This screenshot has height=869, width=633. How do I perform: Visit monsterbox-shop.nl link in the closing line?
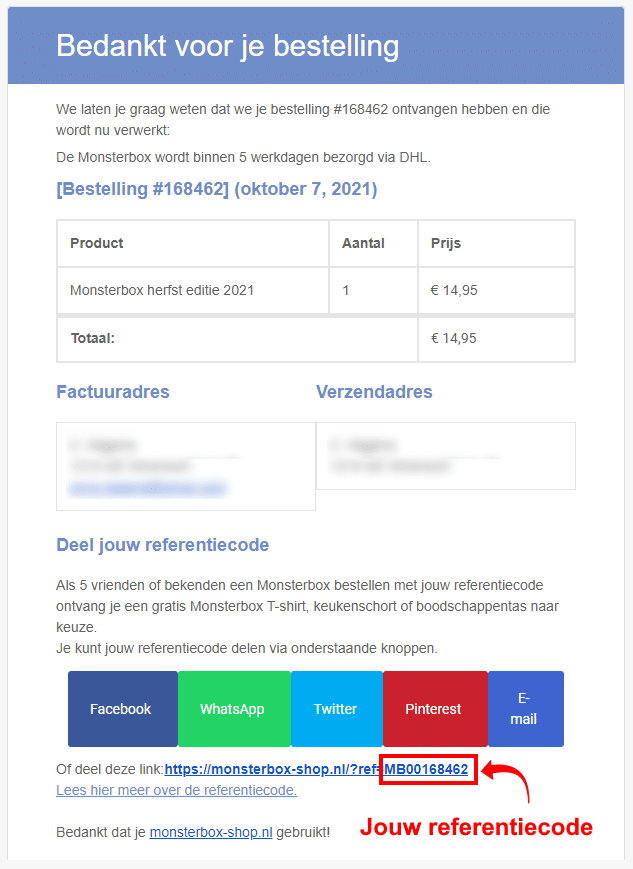pyautogui.click(x=211, y=831)
